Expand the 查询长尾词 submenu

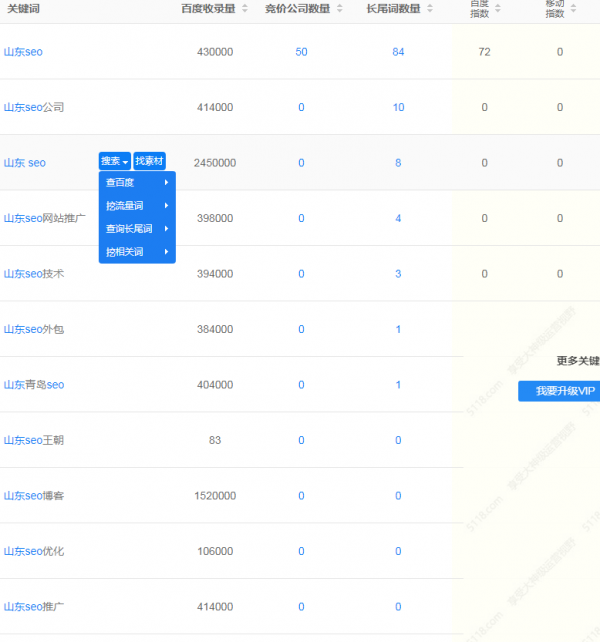click(x=137, y=229)
